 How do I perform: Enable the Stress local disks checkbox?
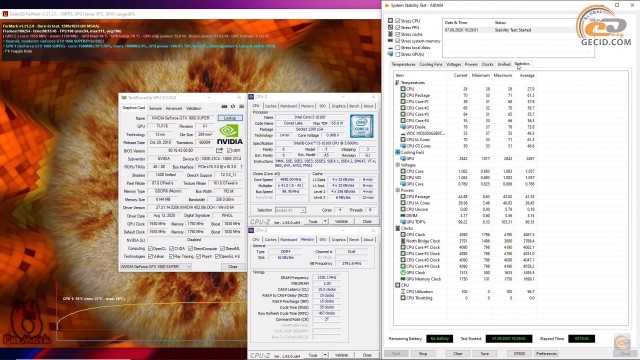coord(398,47)
